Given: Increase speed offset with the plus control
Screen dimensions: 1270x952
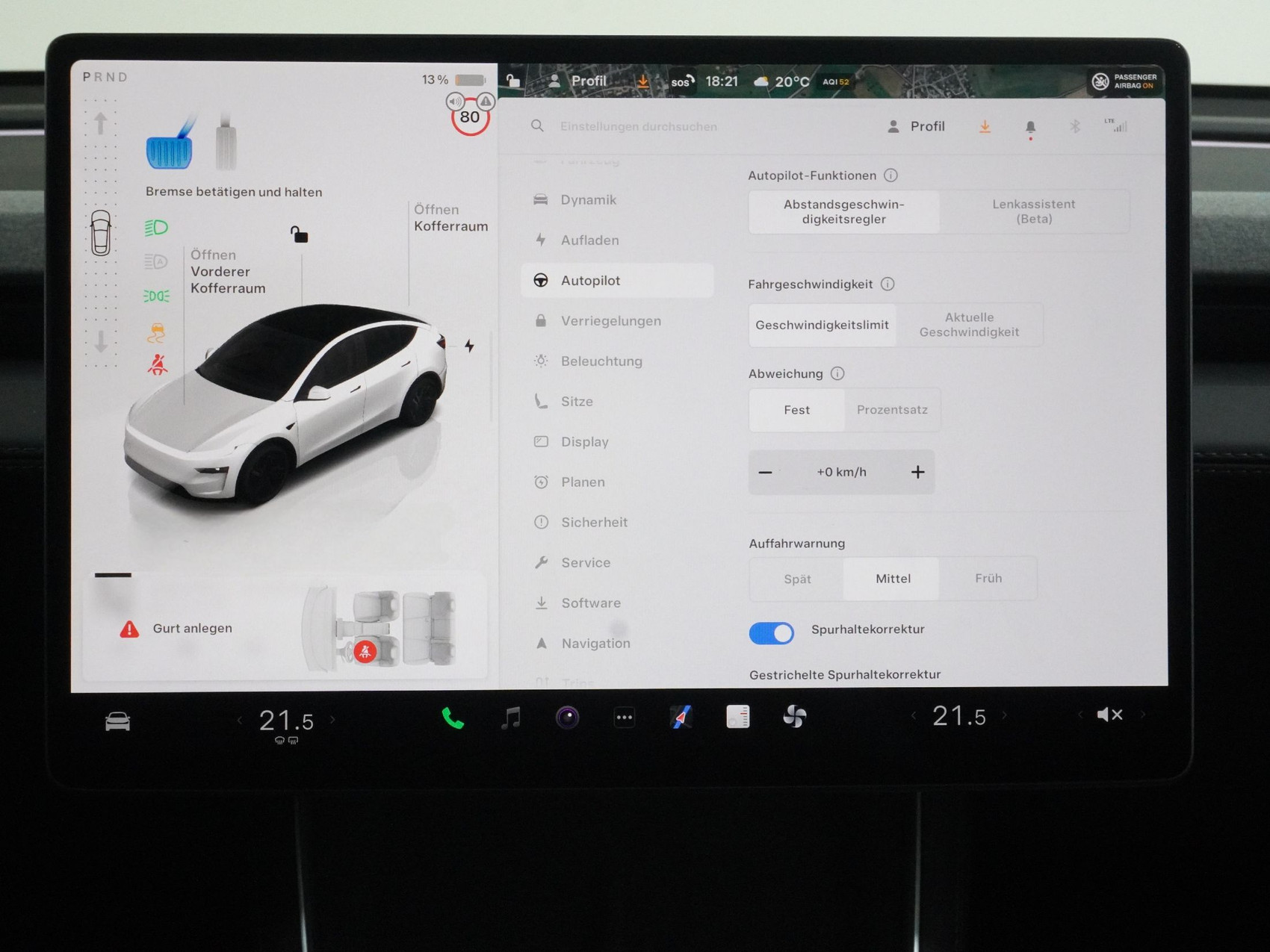Looking at the screenshot, I should [x=918, y=471].
